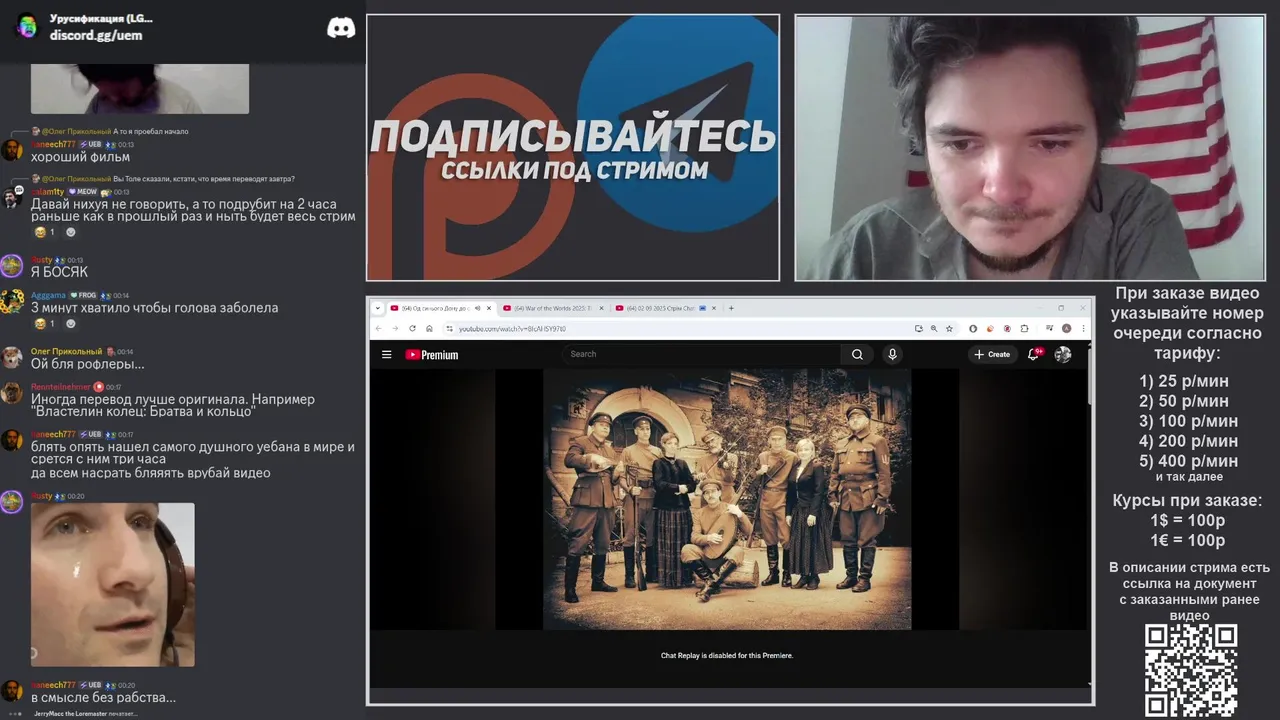The height and width of the screenshot is (720, 1280).
Task: Click the YouTube search magnifier button
Action: tap(857, 354)
